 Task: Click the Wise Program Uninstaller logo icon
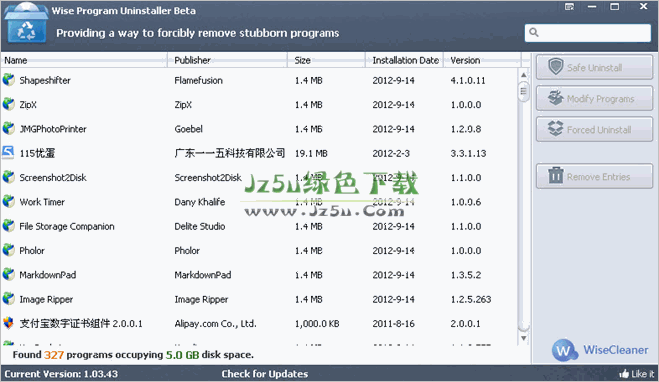click(26, 23)
